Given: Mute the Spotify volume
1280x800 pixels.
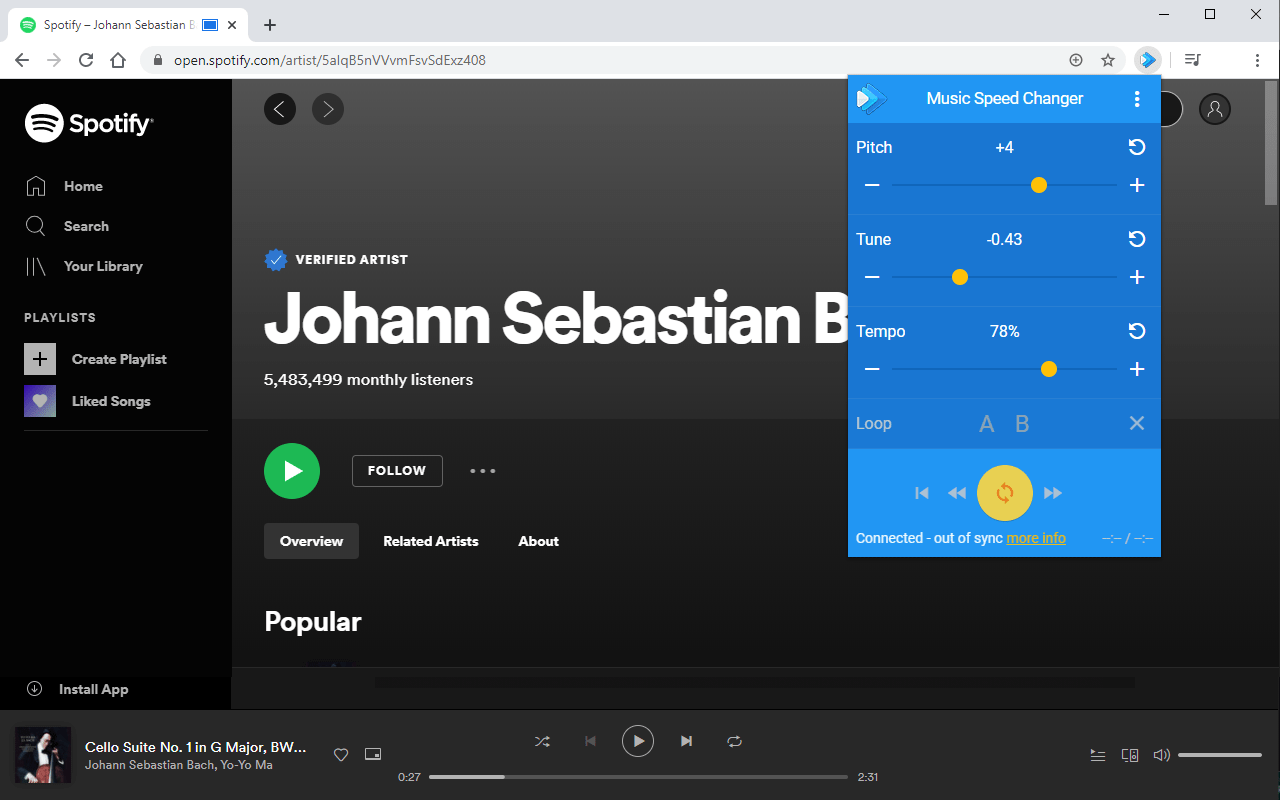Looking at the screenshot, I should point(1161,755).
